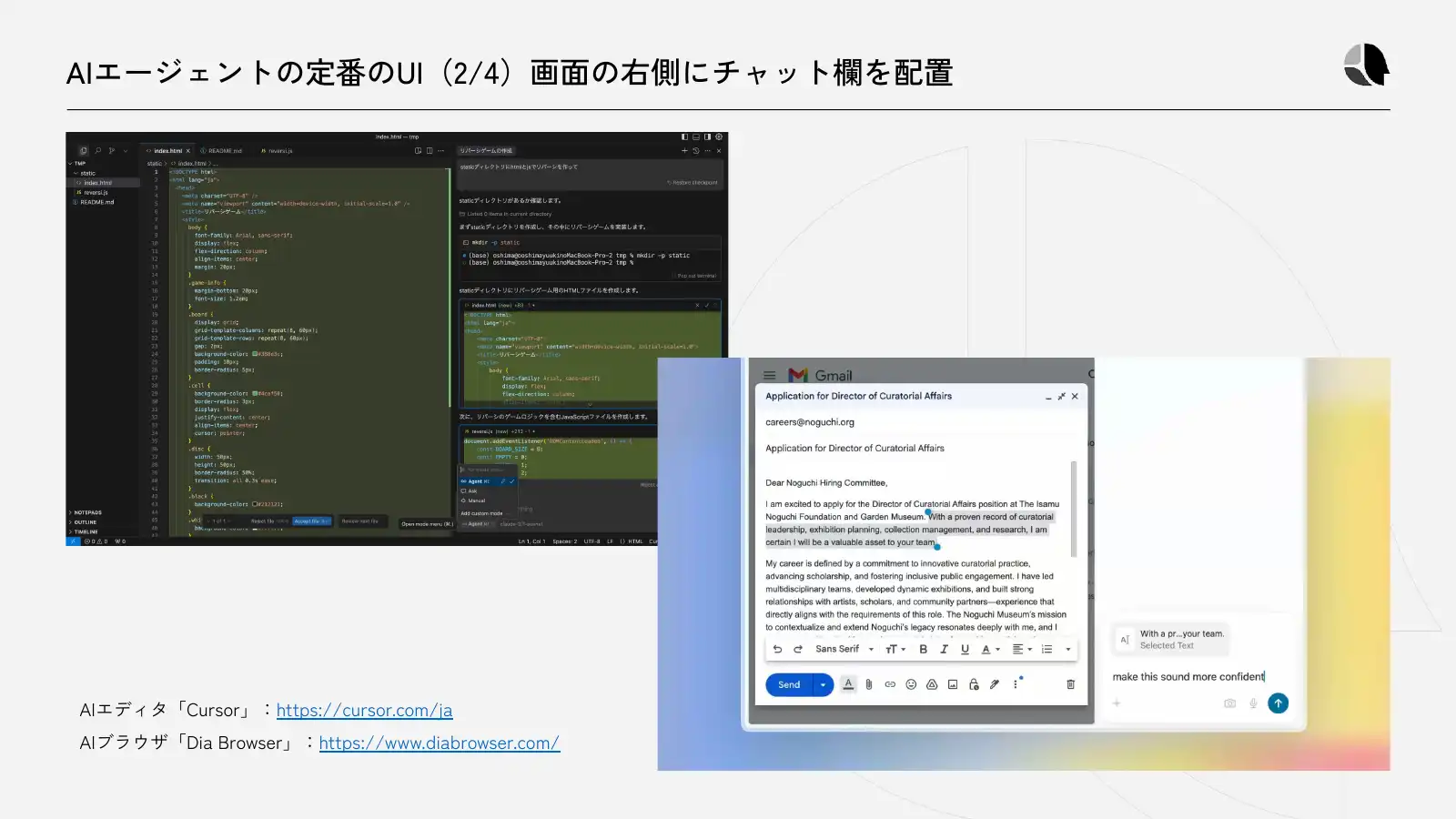The height and width of the screenshot is (819, 1456).
Task: Open Source Control icon in Cursor sidebar header
Action: 112,151
